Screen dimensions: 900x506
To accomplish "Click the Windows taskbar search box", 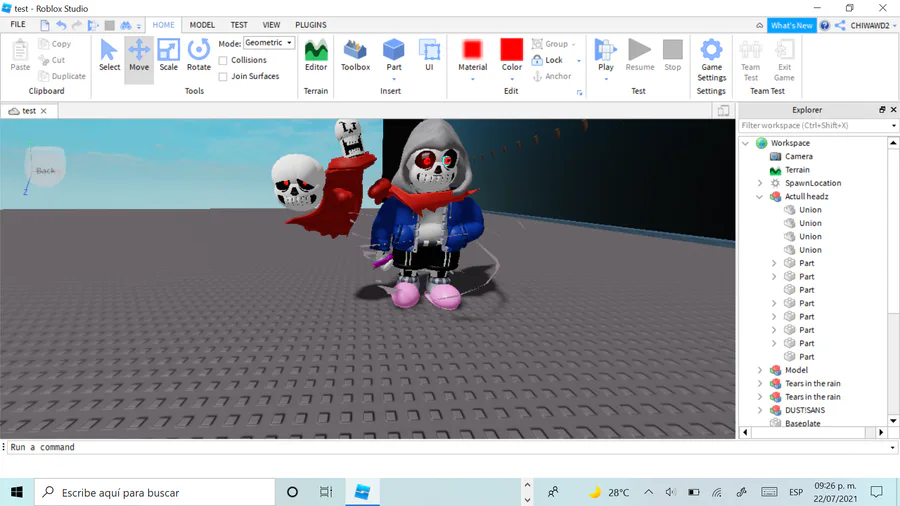I will click(155, 492).
